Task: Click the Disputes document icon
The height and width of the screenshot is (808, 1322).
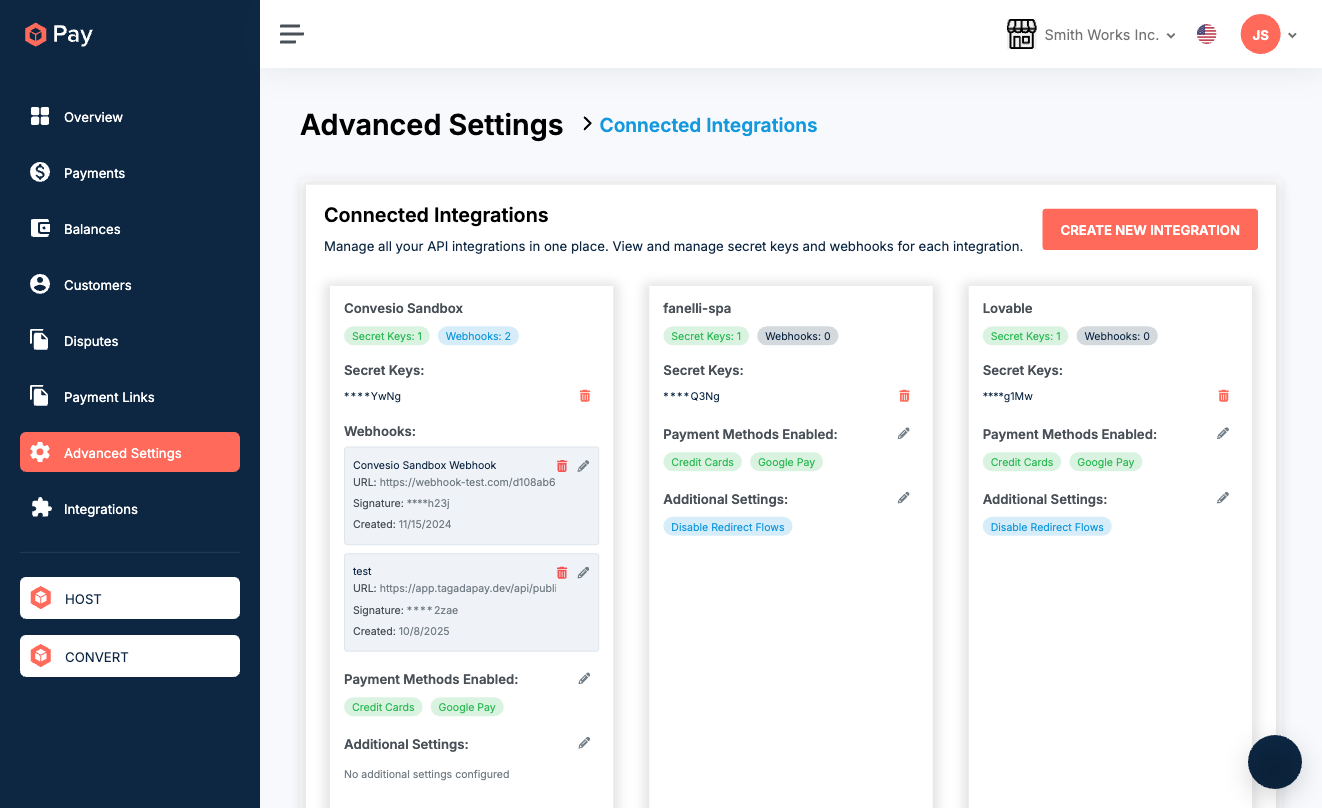Action: 40,340
